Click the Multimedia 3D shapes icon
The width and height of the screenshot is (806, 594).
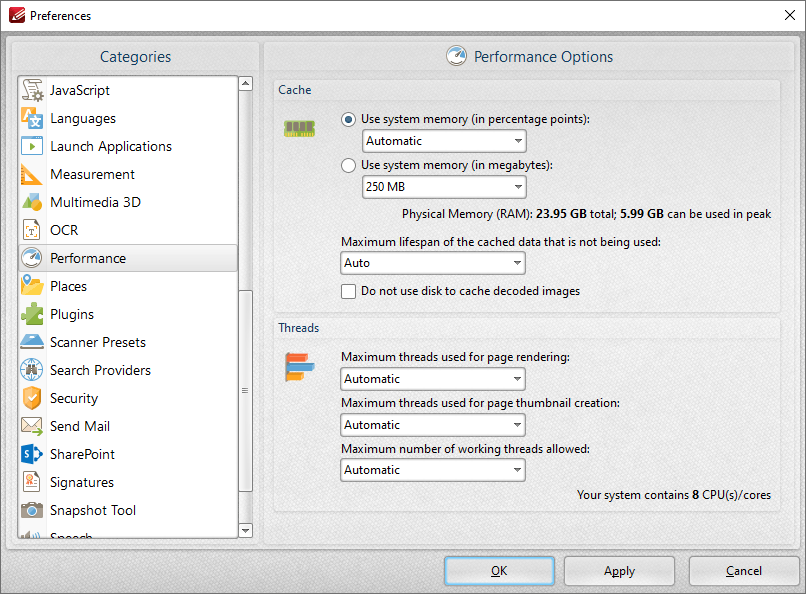point(32,202)
